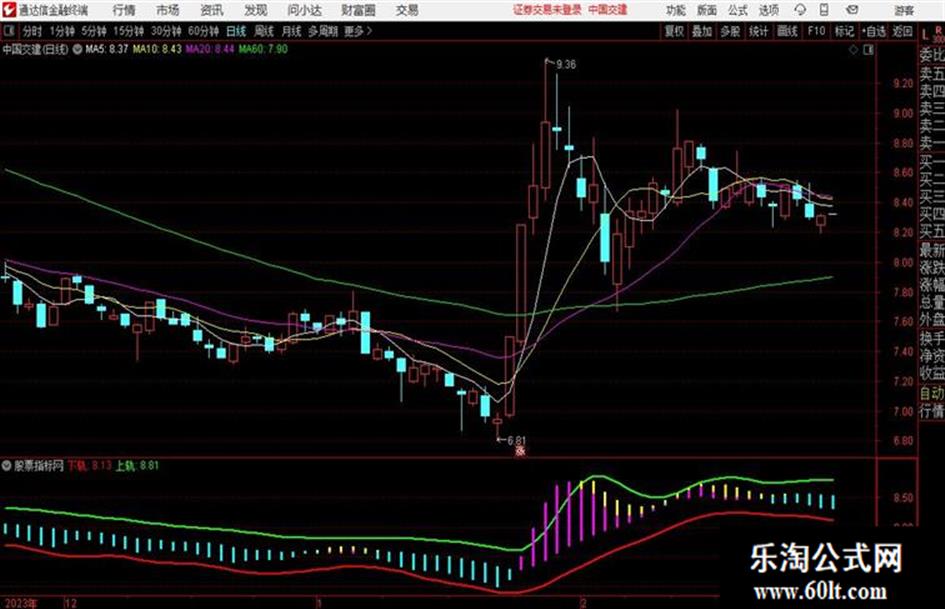Open the F10 company info button
This screenshot has width=945, height=609.
[x=815, y=31]
